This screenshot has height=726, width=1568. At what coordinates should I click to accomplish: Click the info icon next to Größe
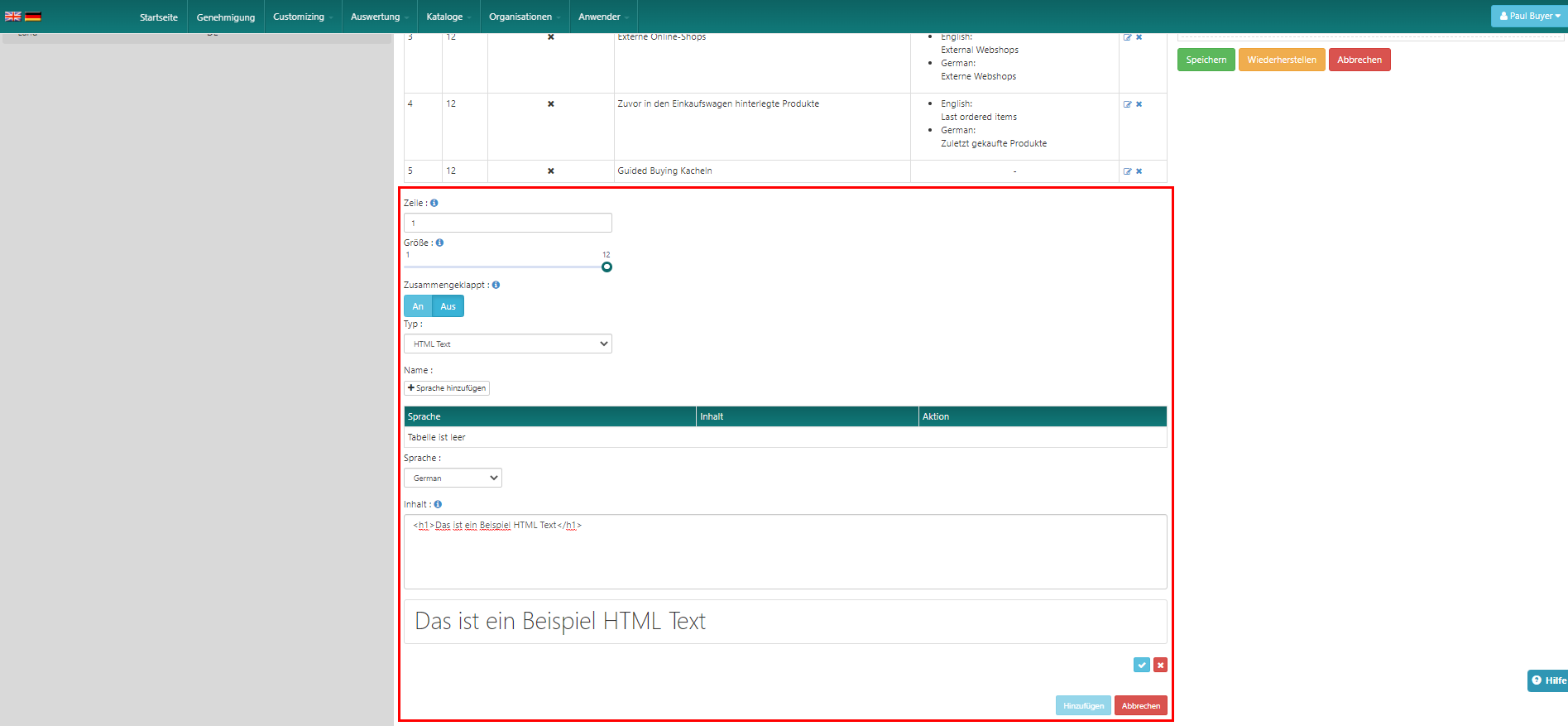(439, 243)
